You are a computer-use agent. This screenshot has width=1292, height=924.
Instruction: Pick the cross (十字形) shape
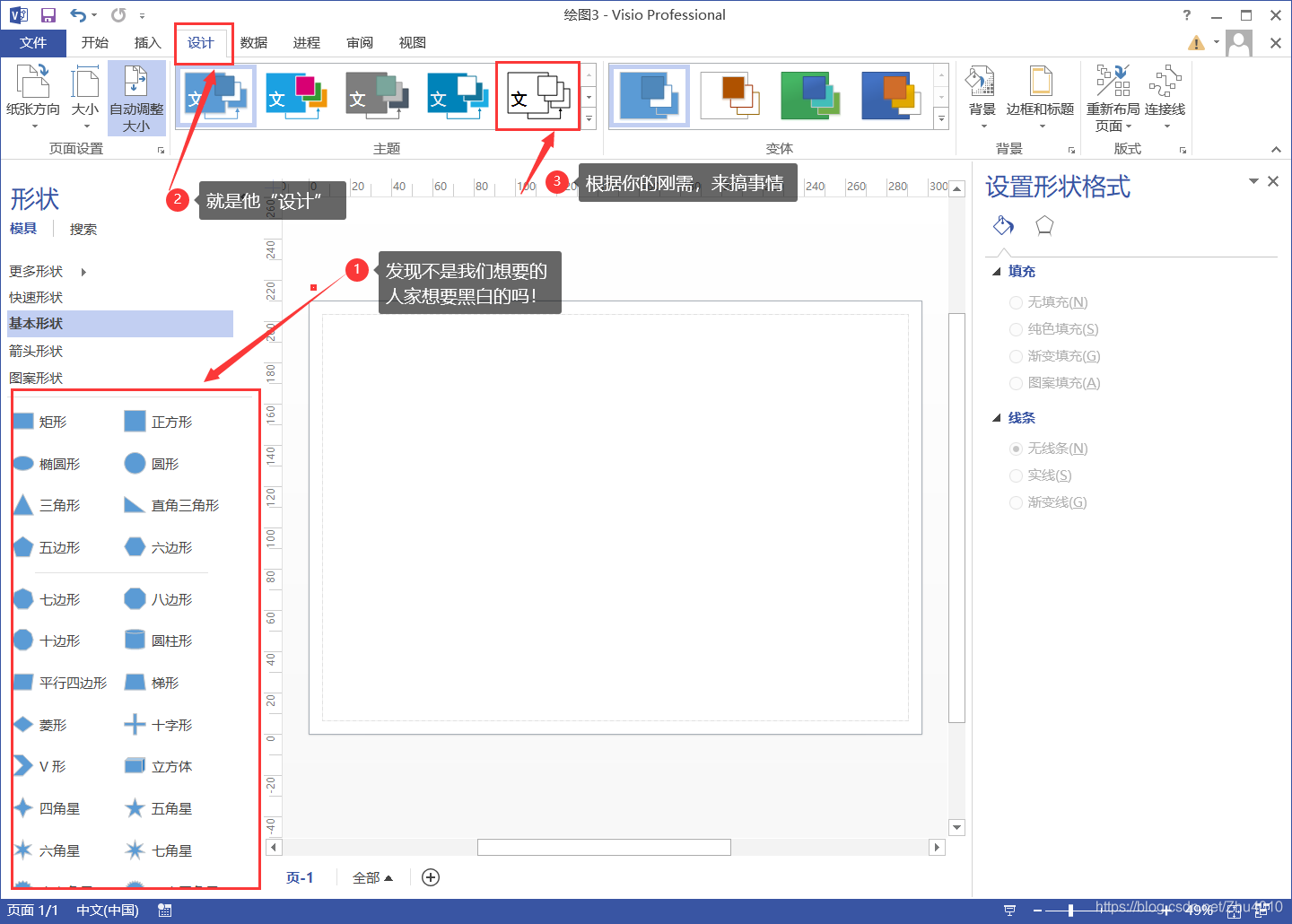(158, 725)
